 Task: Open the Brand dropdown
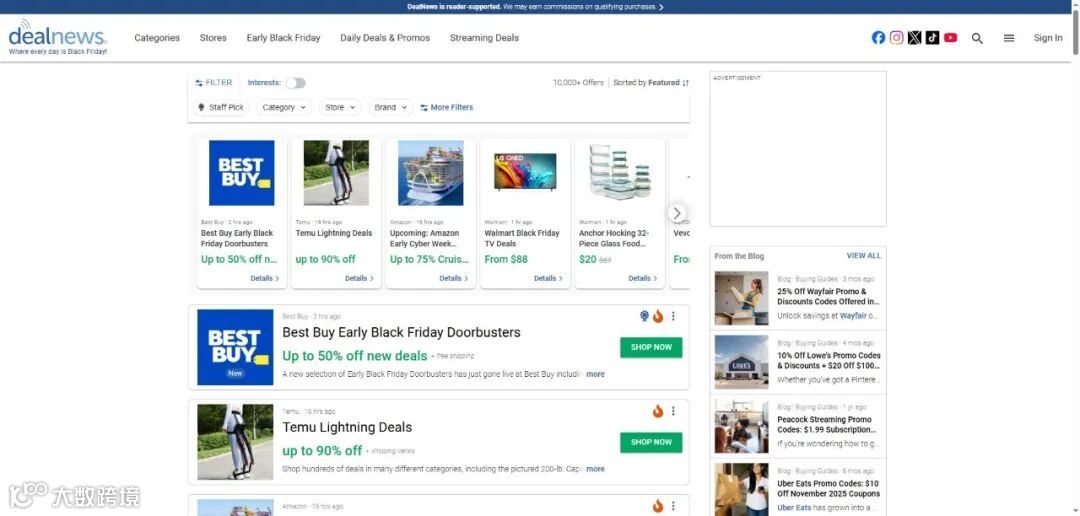(x=391, y=107)
